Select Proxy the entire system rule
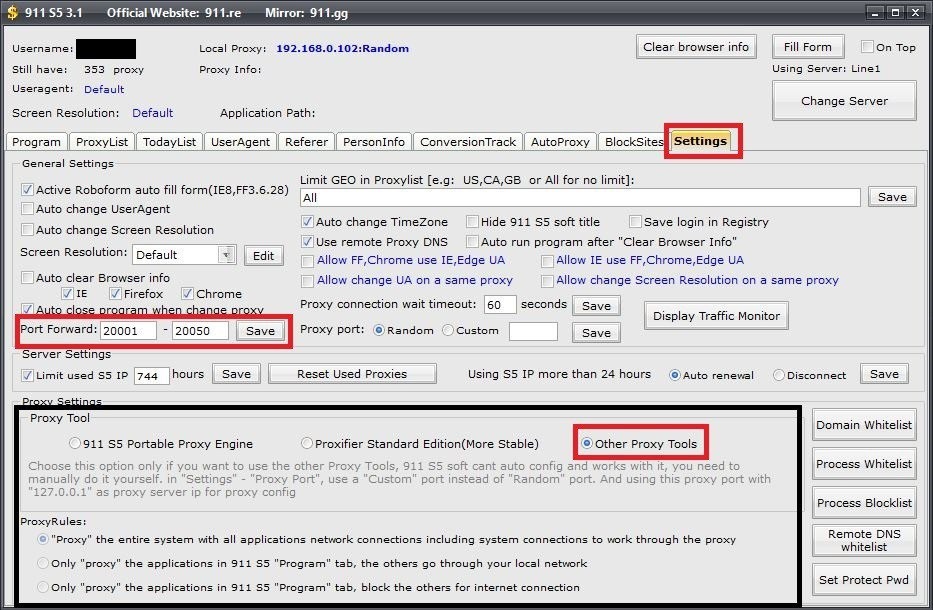 pyautogui.click(x=43, y=539)
